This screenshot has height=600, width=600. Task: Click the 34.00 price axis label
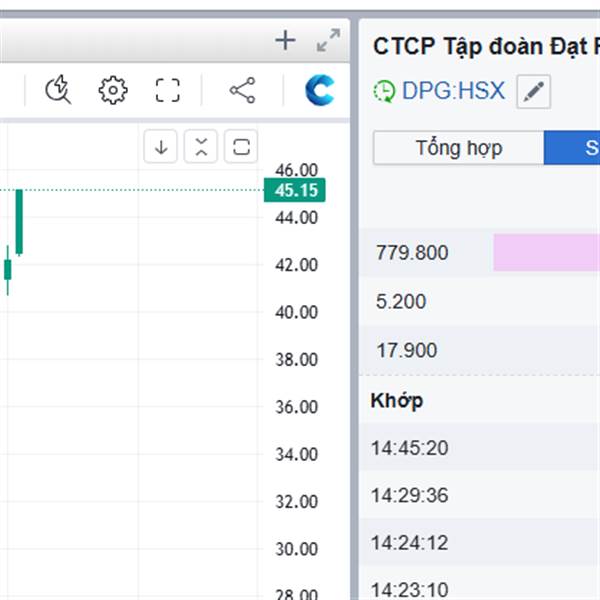[x=297, y=454]
